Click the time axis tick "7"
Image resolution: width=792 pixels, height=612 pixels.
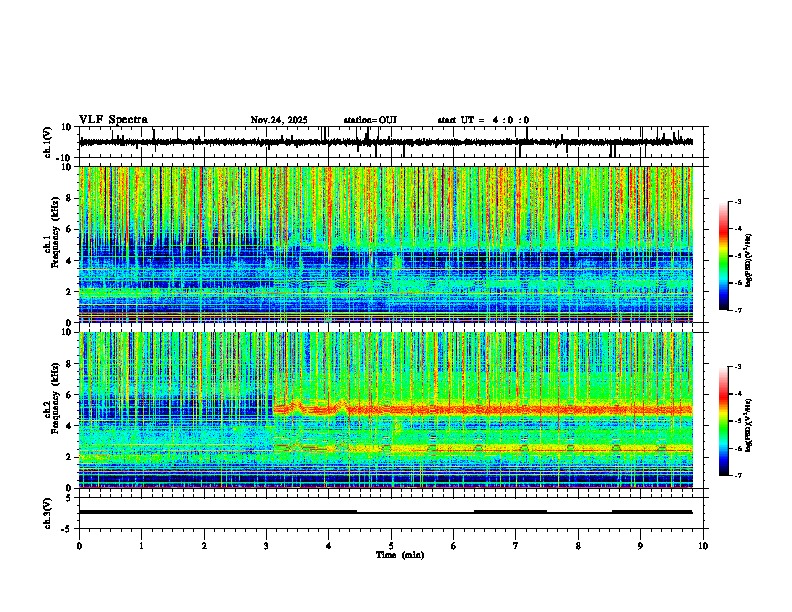point(516,546)
